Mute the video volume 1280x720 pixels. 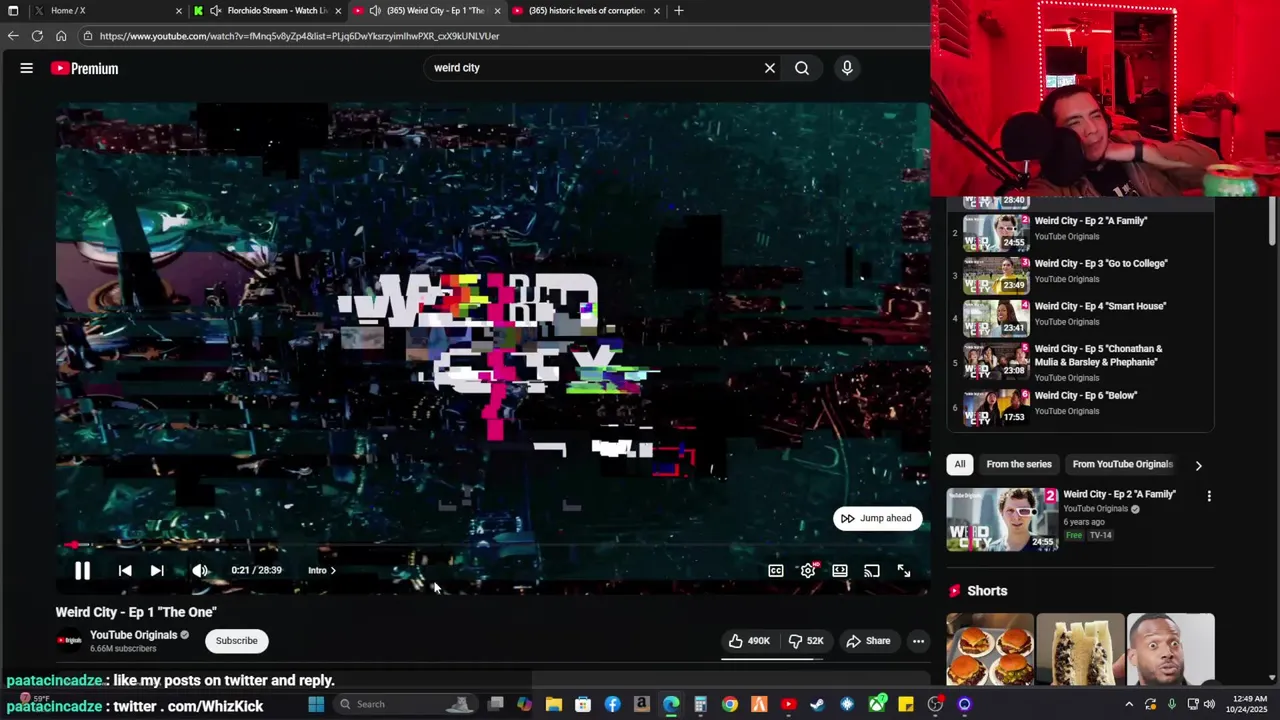point(200,570)
